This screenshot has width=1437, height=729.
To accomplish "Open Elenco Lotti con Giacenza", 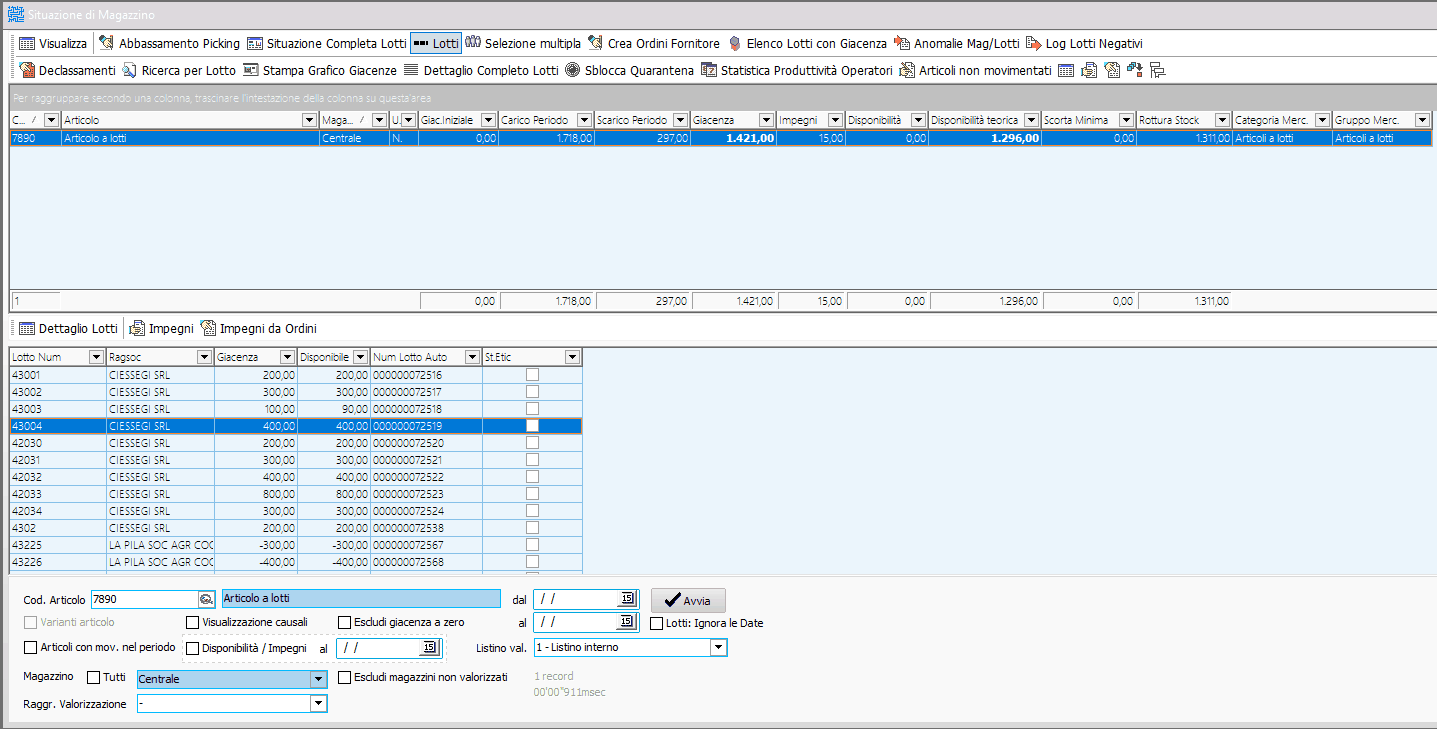I will pyautogui.click(x=807, y=44).
